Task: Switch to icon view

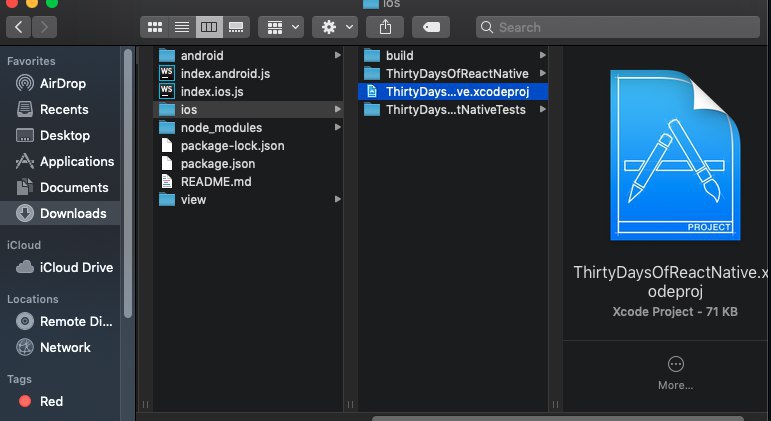Action: click(155, 27)
